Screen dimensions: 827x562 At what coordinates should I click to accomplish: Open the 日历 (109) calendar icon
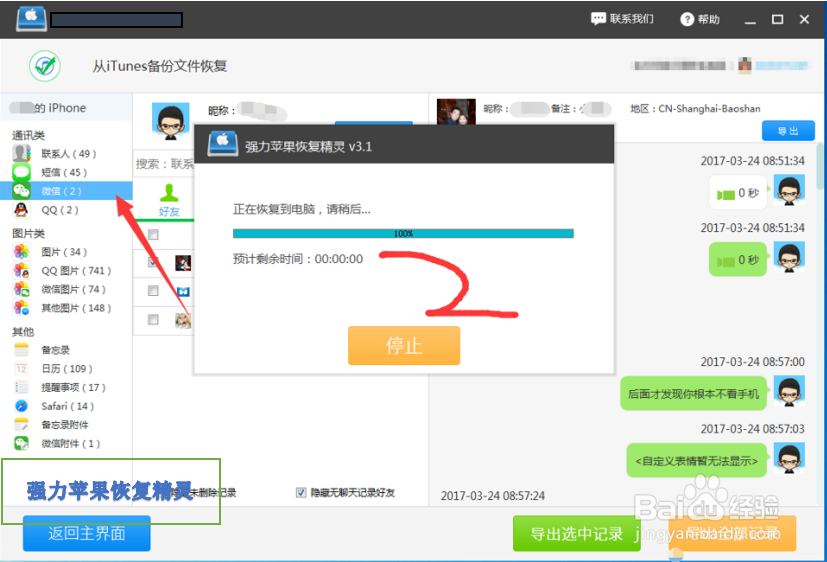21,369
